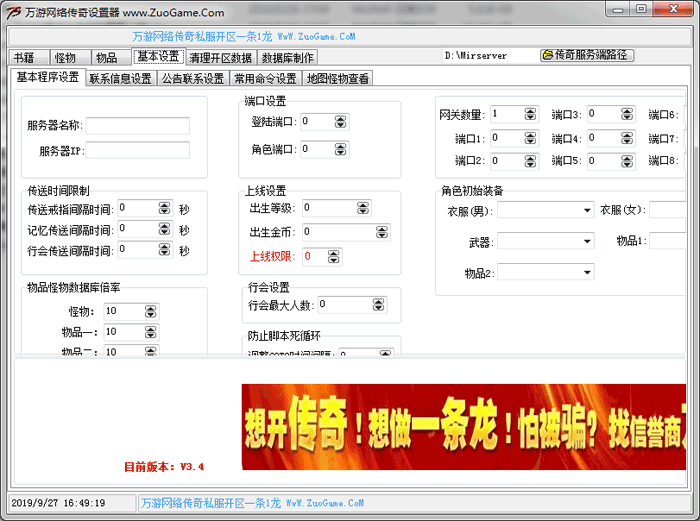Click the 上线权限 spinner arrows
The image size is (700, 521).
coord(333,257)
